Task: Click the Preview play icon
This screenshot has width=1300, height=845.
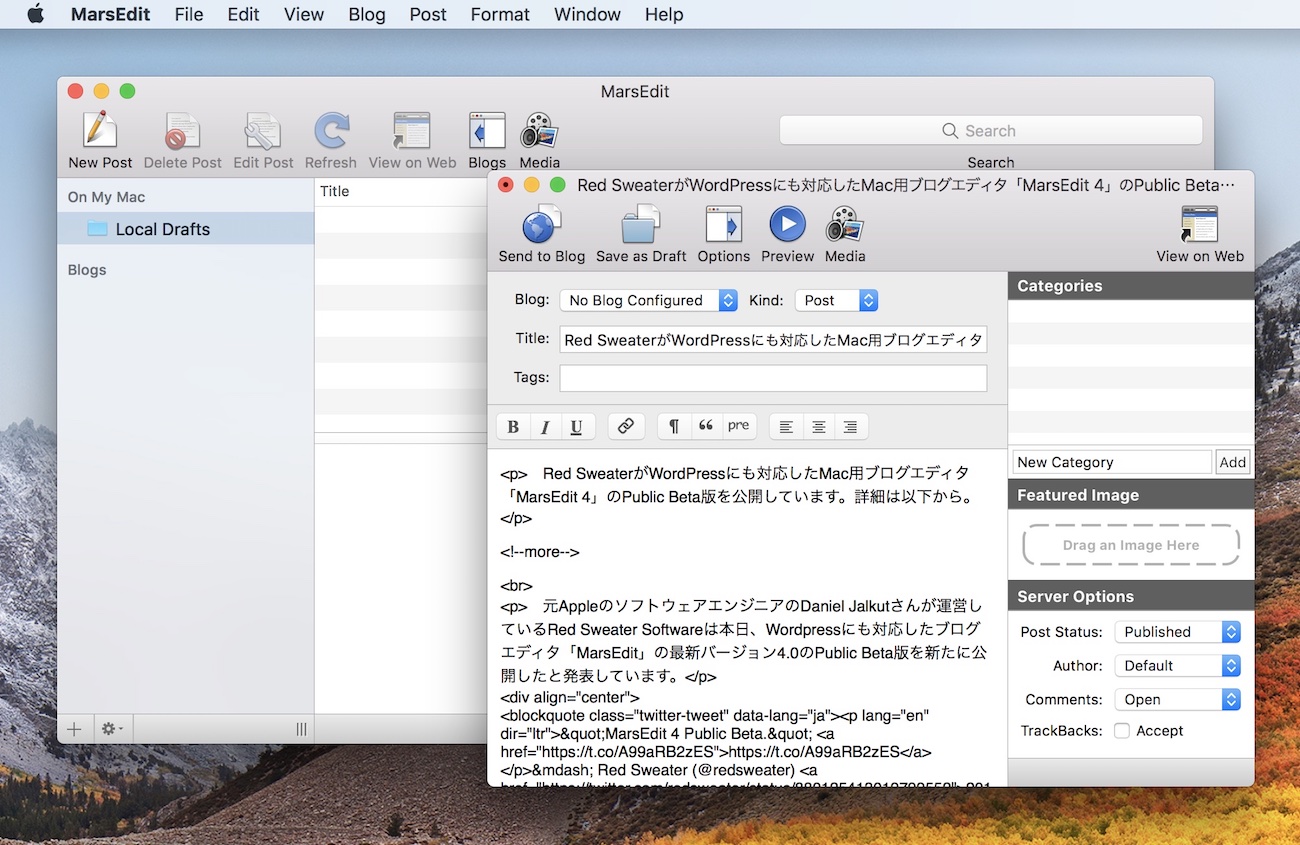Action: [787, 224]
